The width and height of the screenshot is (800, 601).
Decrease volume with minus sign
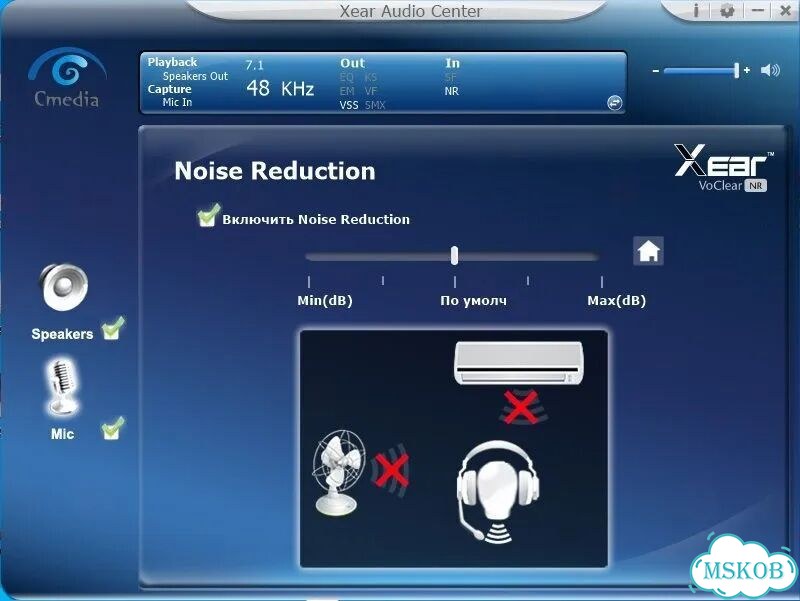click(656, 71)
